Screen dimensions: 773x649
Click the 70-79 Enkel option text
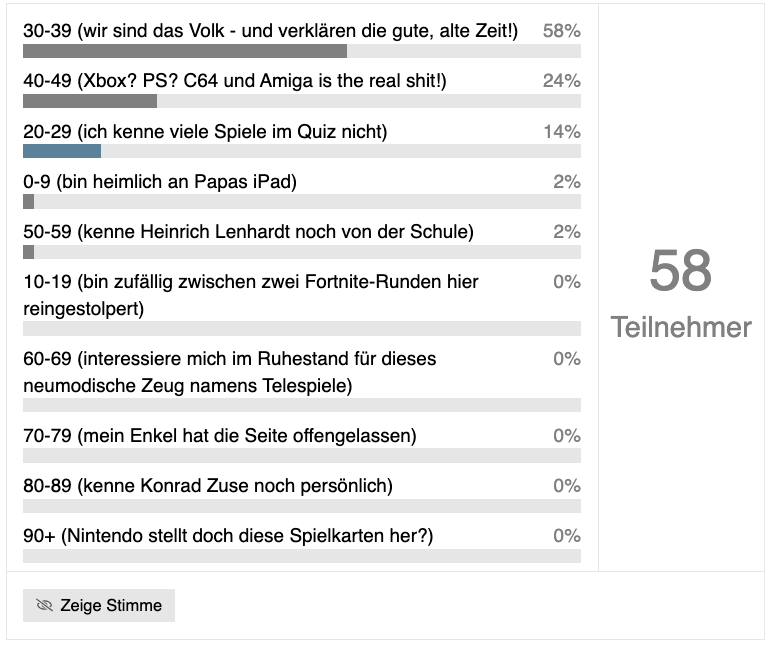point(220,436)
